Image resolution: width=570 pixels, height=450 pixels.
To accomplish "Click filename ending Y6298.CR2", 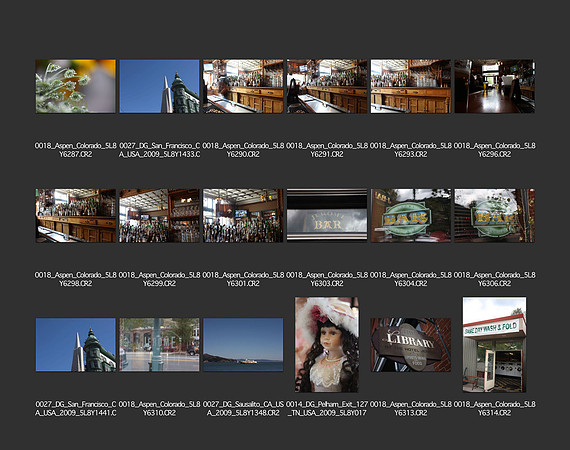I will pyautogui.click(x=76, y=279).
